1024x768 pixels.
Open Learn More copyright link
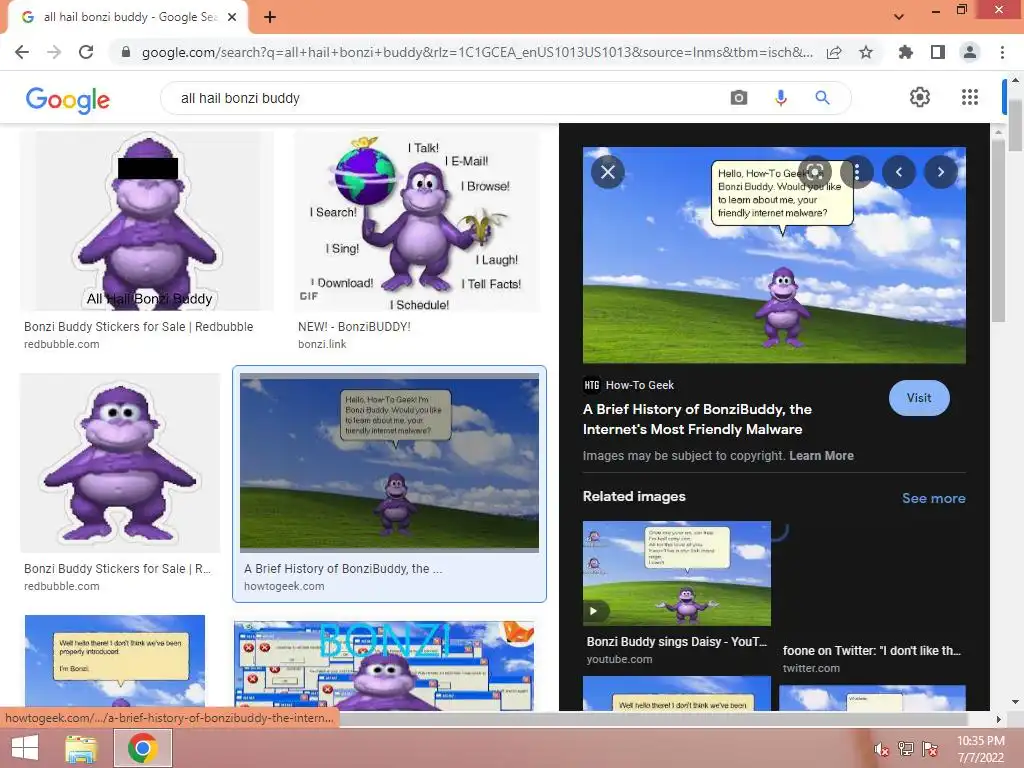[821, 456]
